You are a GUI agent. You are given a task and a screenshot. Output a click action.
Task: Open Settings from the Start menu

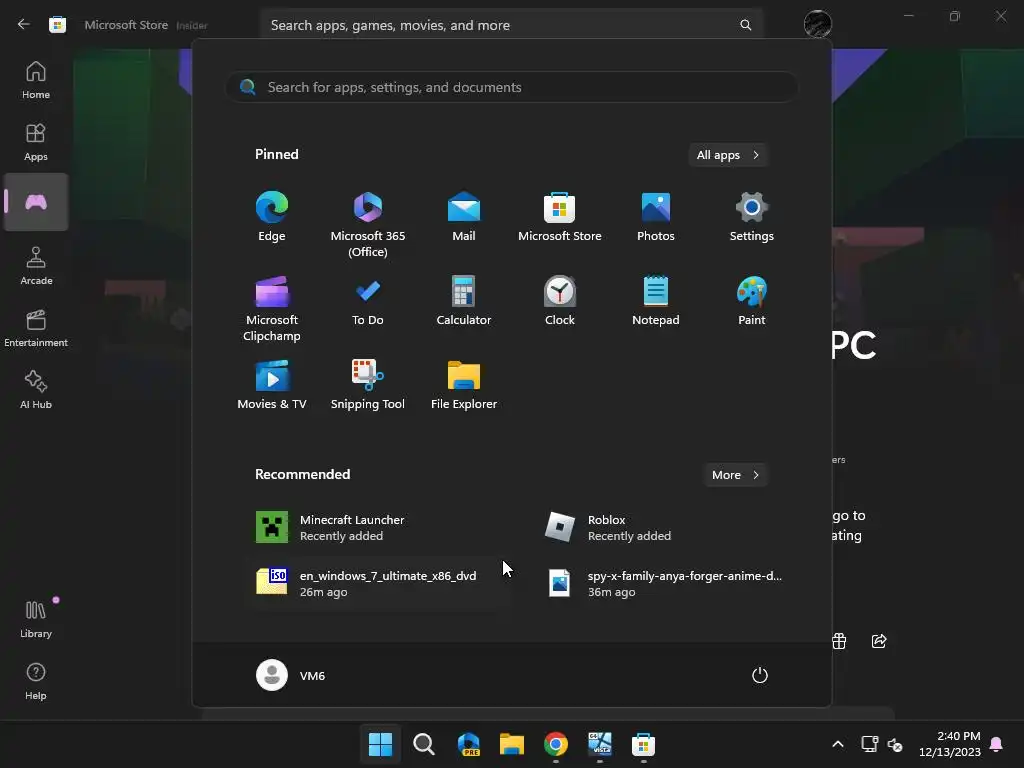tap(752, 216)
